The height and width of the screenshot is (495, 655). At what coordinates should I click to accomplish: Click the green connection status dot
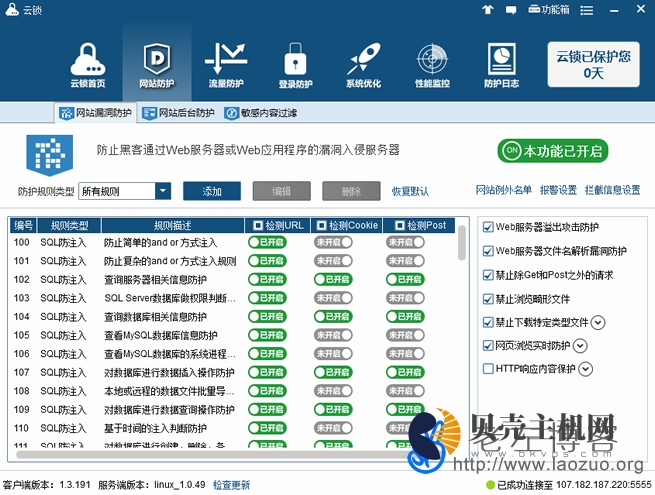[x=490, y=485]
